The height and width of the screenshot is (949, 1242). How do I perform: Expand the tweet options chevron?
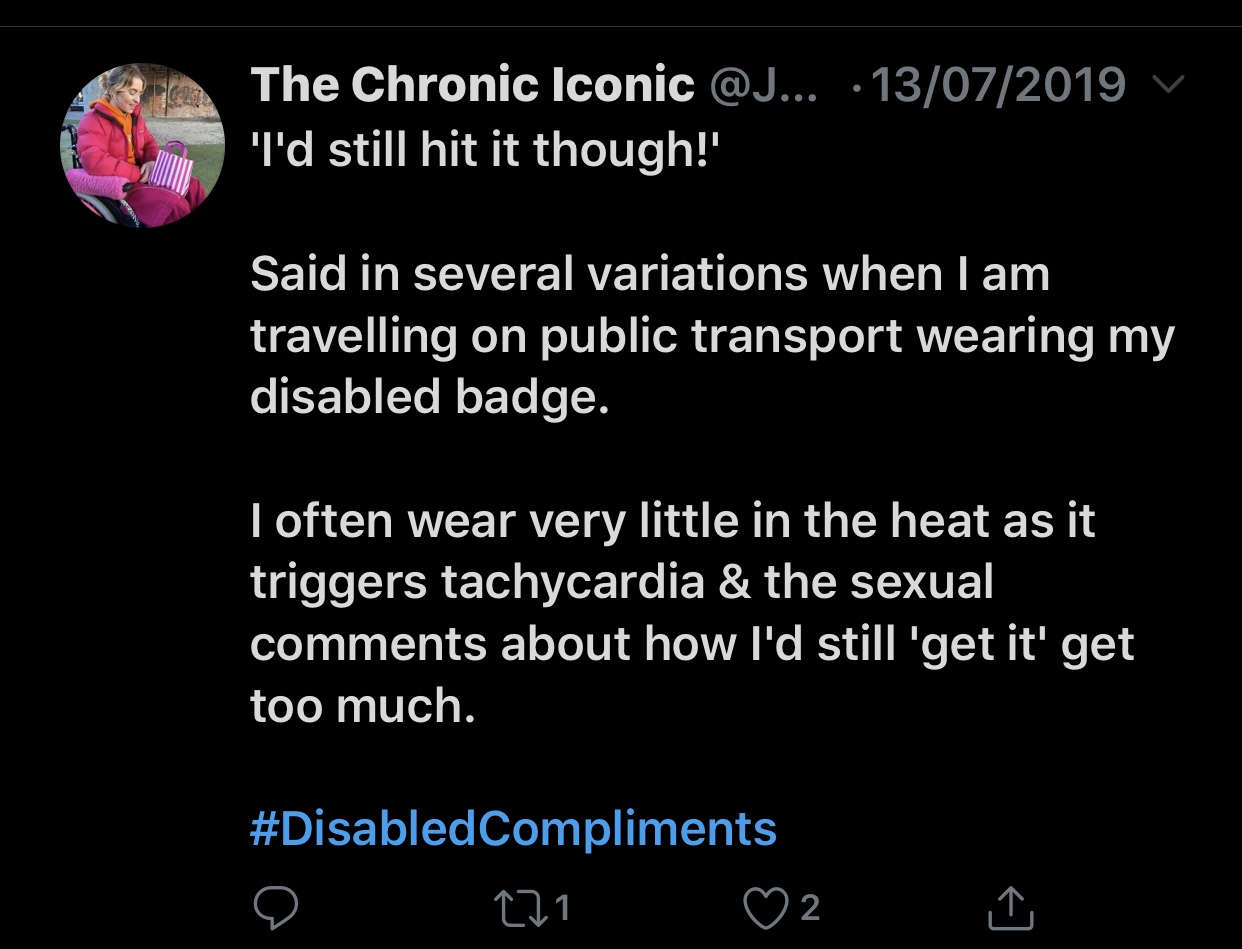click(1167, 85)
